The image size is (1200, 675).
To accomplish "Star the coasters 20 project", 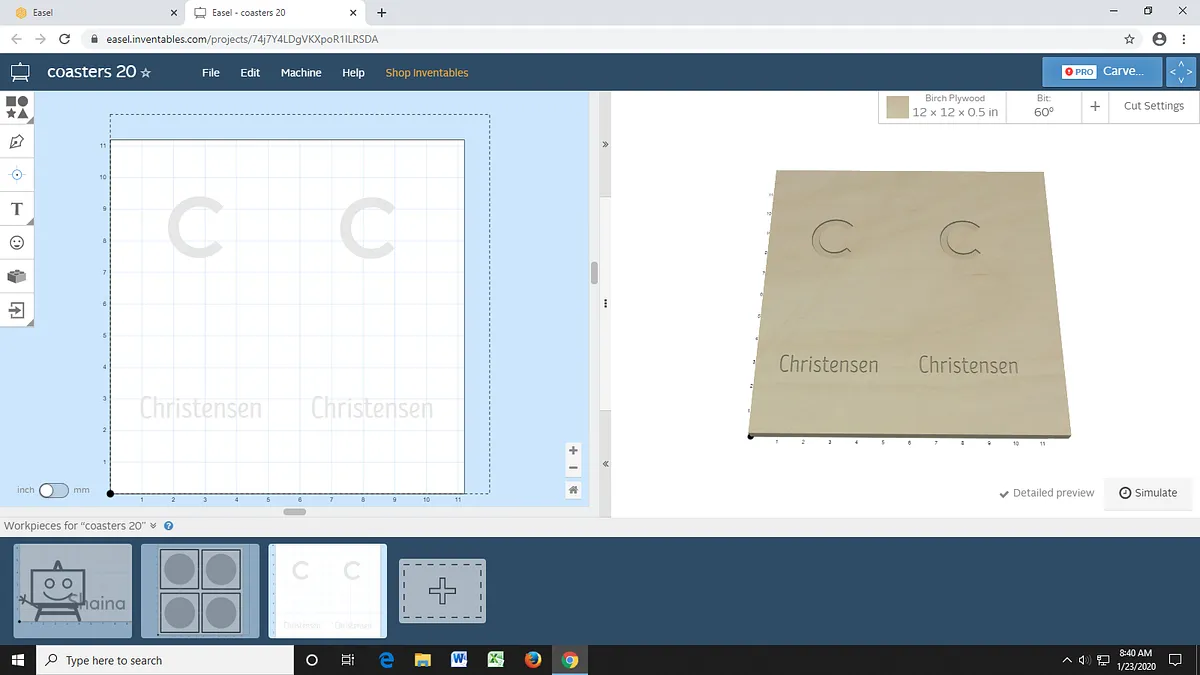I will point(146,73).
